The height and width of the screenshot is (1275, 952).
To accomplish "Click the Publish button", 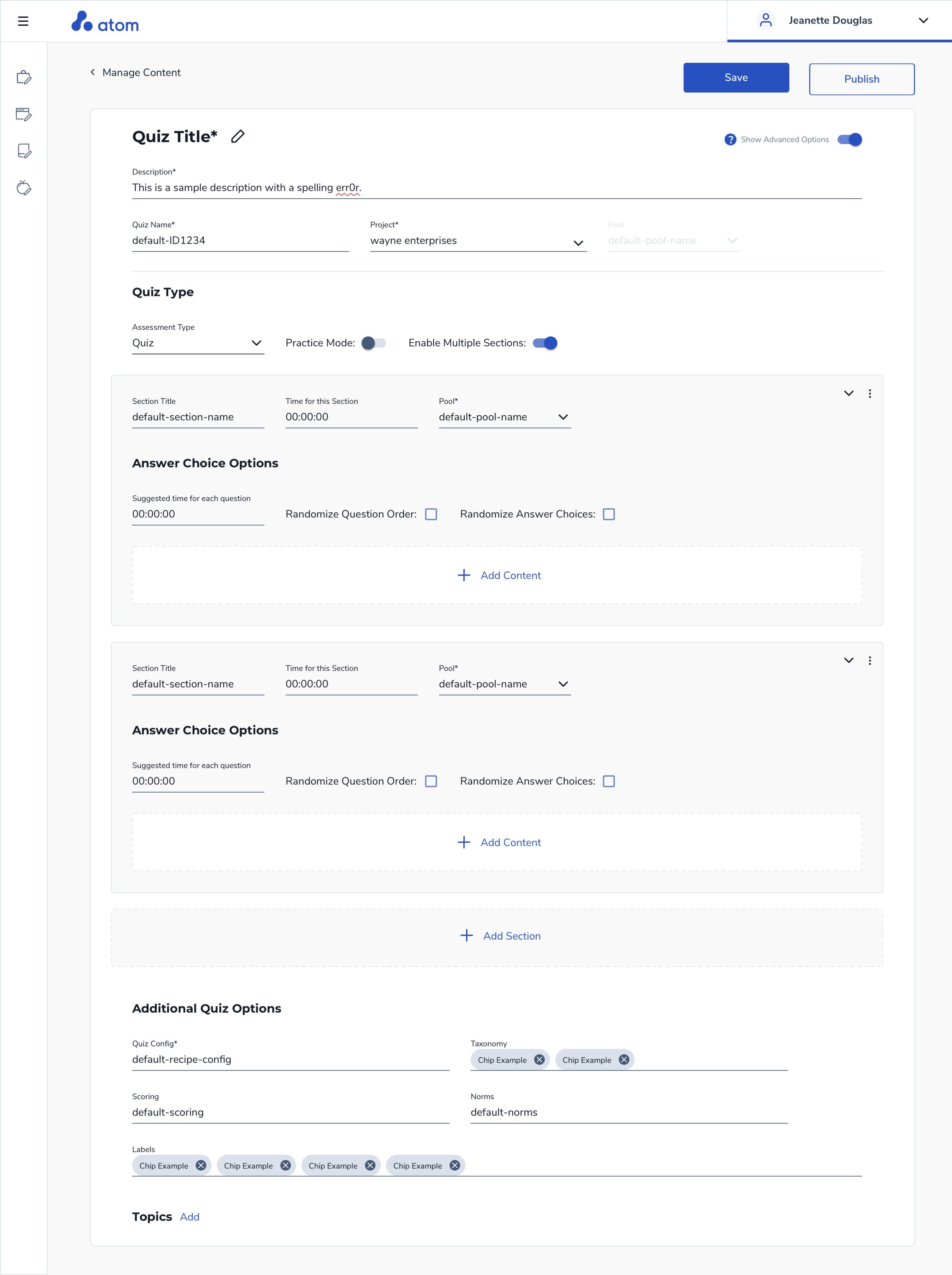I will (861, 79).
